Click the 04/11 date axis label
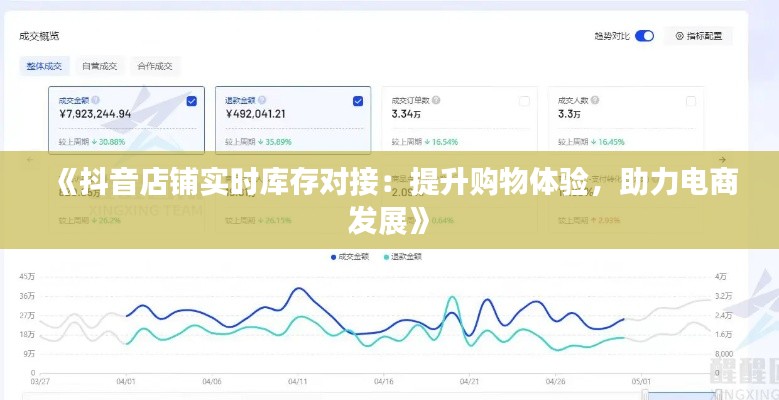Viewport: 779px width, 400px height. (297, 382)
